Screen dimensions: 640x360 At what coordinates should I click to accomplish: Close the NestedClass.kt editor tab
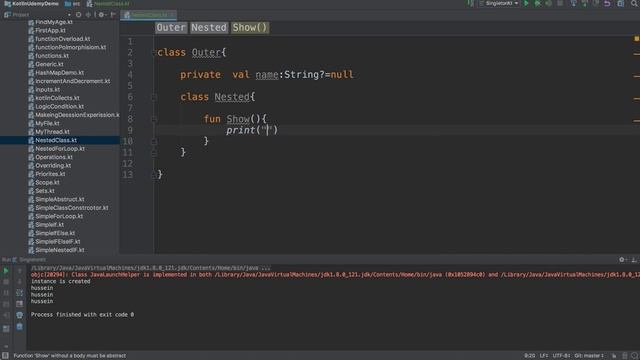[x=172, y=15]
